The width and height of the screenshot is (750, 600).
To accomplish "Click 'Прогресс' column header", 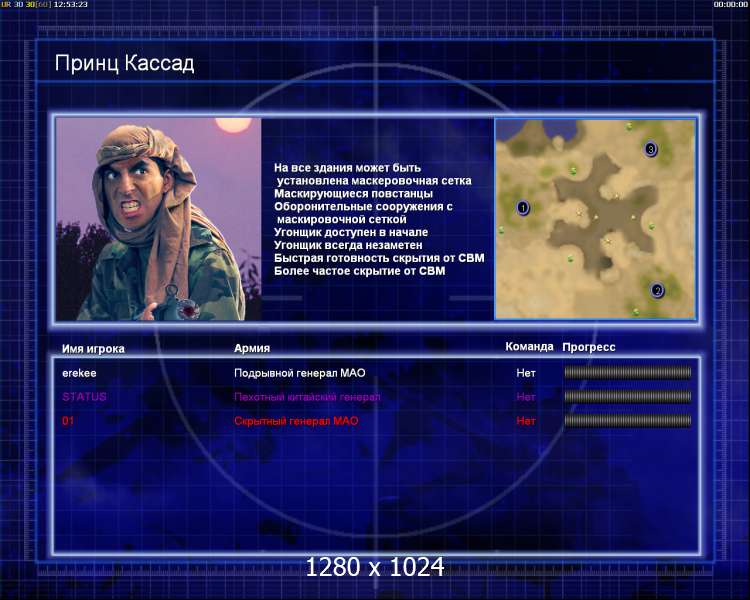I will pyautogui.click(x=589, y=347).
